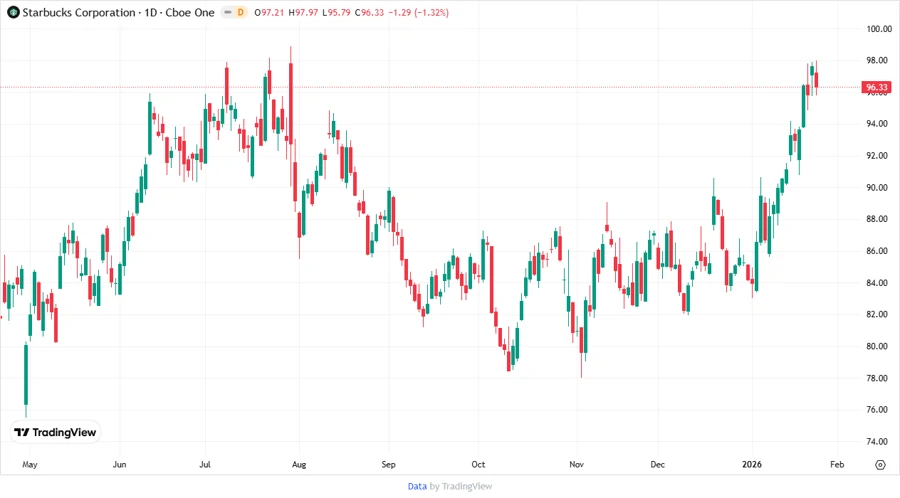Click the Starbucks Corporation chart title
Viewport: 900px width, 498px height.
118,12
